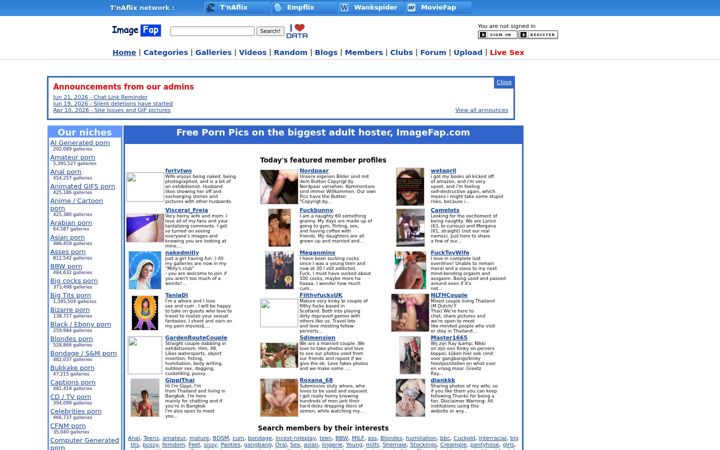Open the I love DATA logo link

point(297,31)
